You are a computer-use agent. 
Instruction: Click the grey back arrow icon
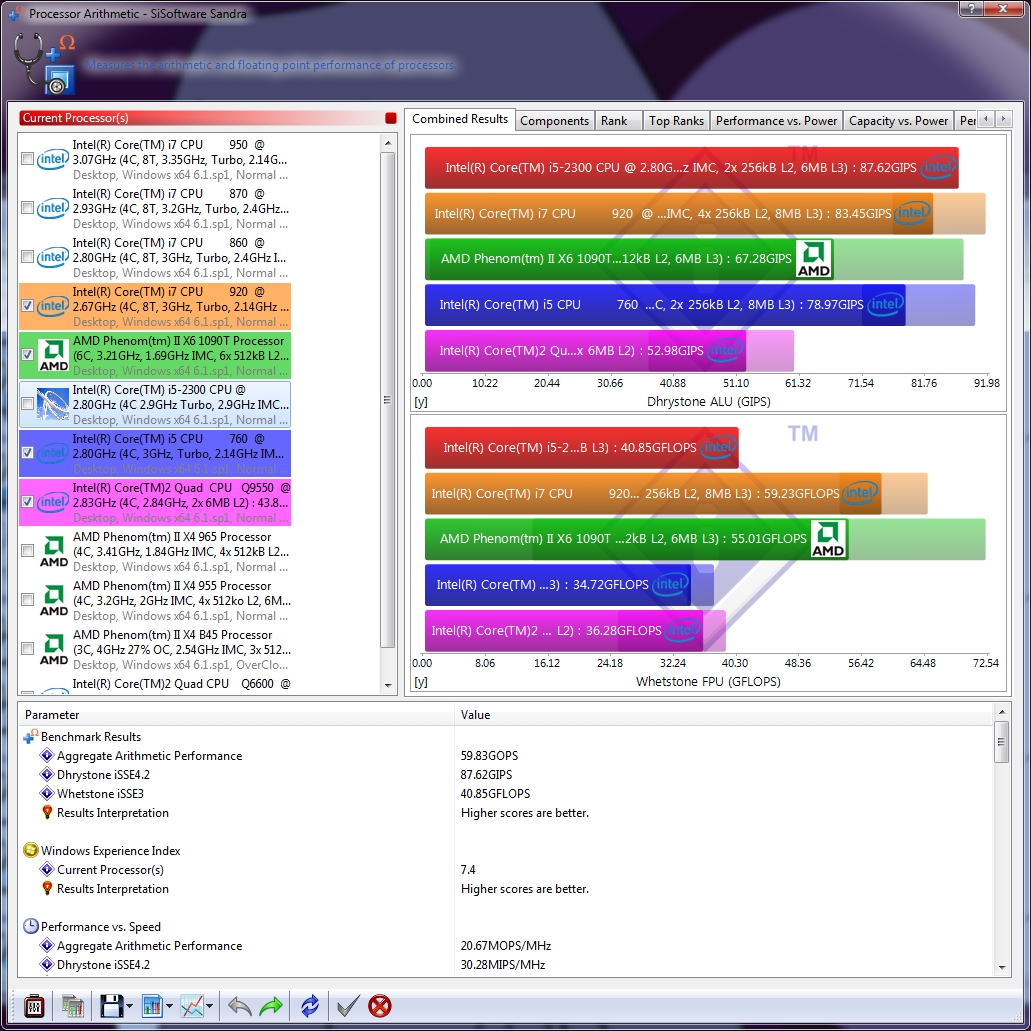pyautogui.click(x=239, y=1006)
